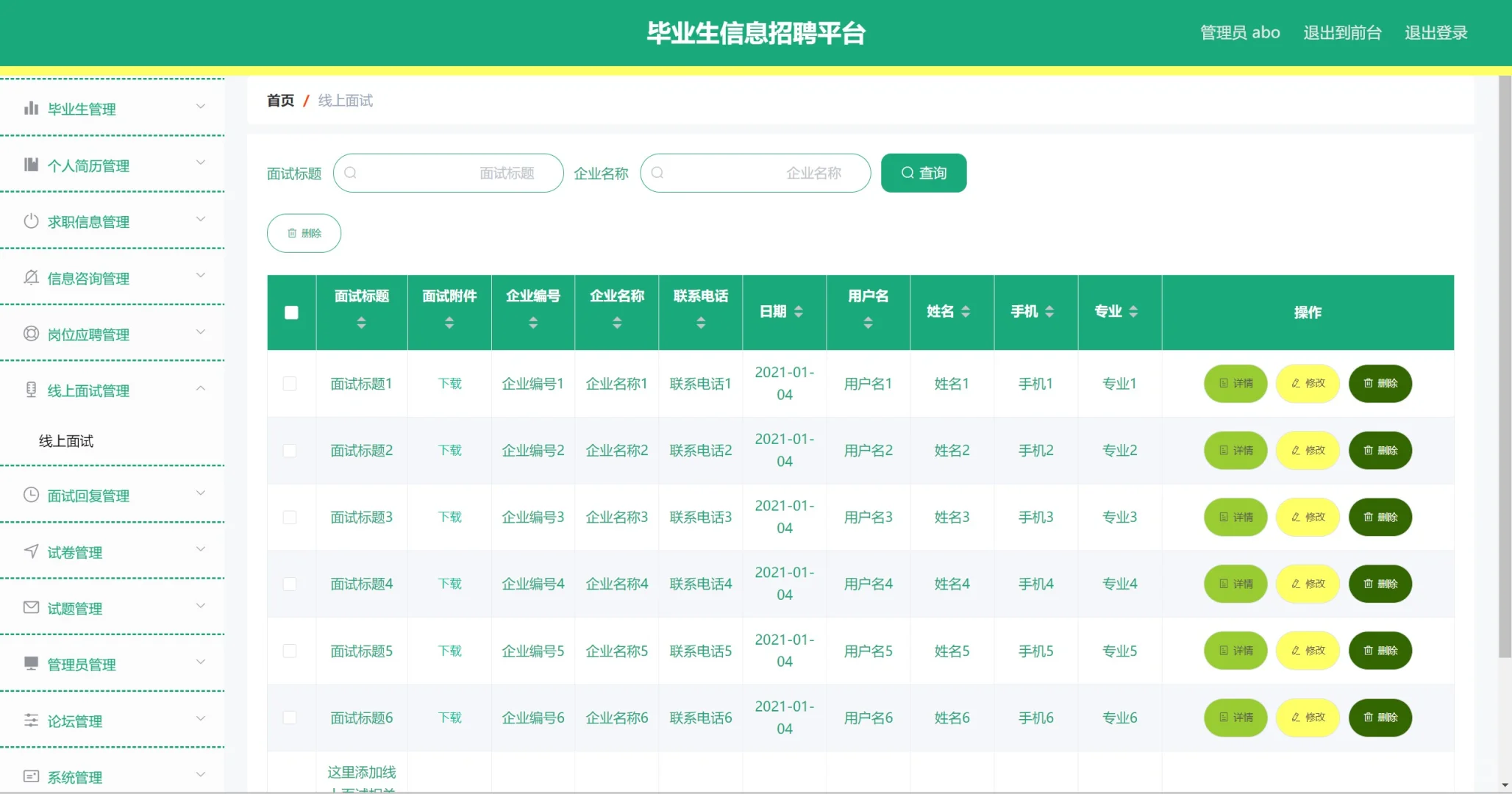Viewport: 1512px width, 794px height.
Task: Click the 试卷管理 paper-plane icon
Action: (x=31, y=552)
